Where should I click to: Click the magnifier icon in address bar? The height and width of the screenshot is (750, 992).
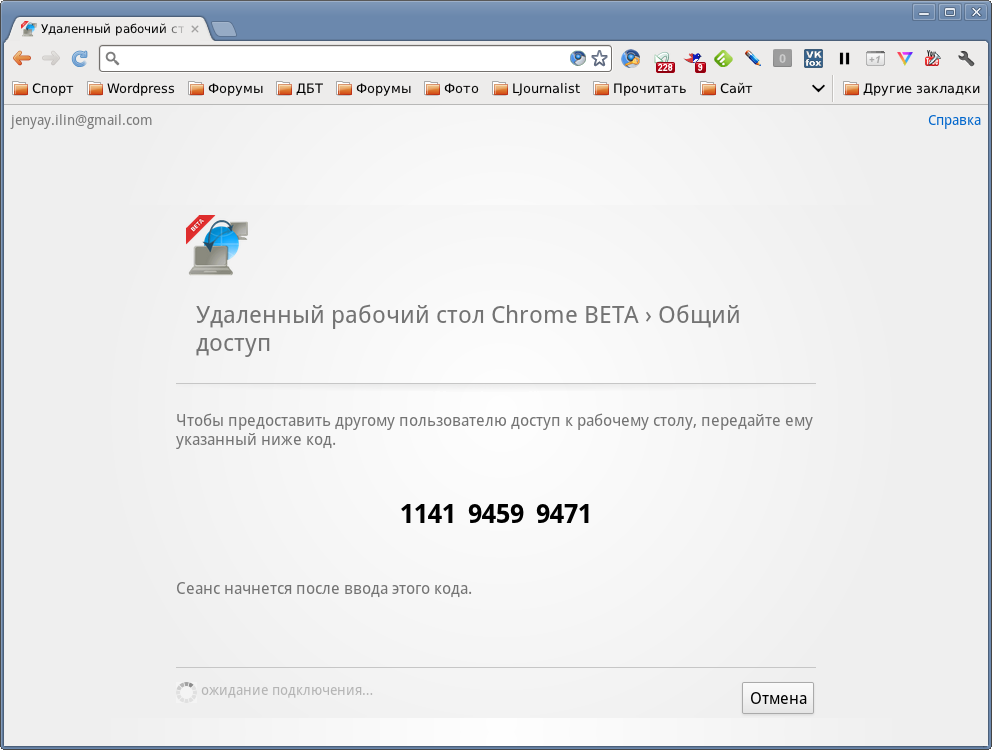(112, 59)
